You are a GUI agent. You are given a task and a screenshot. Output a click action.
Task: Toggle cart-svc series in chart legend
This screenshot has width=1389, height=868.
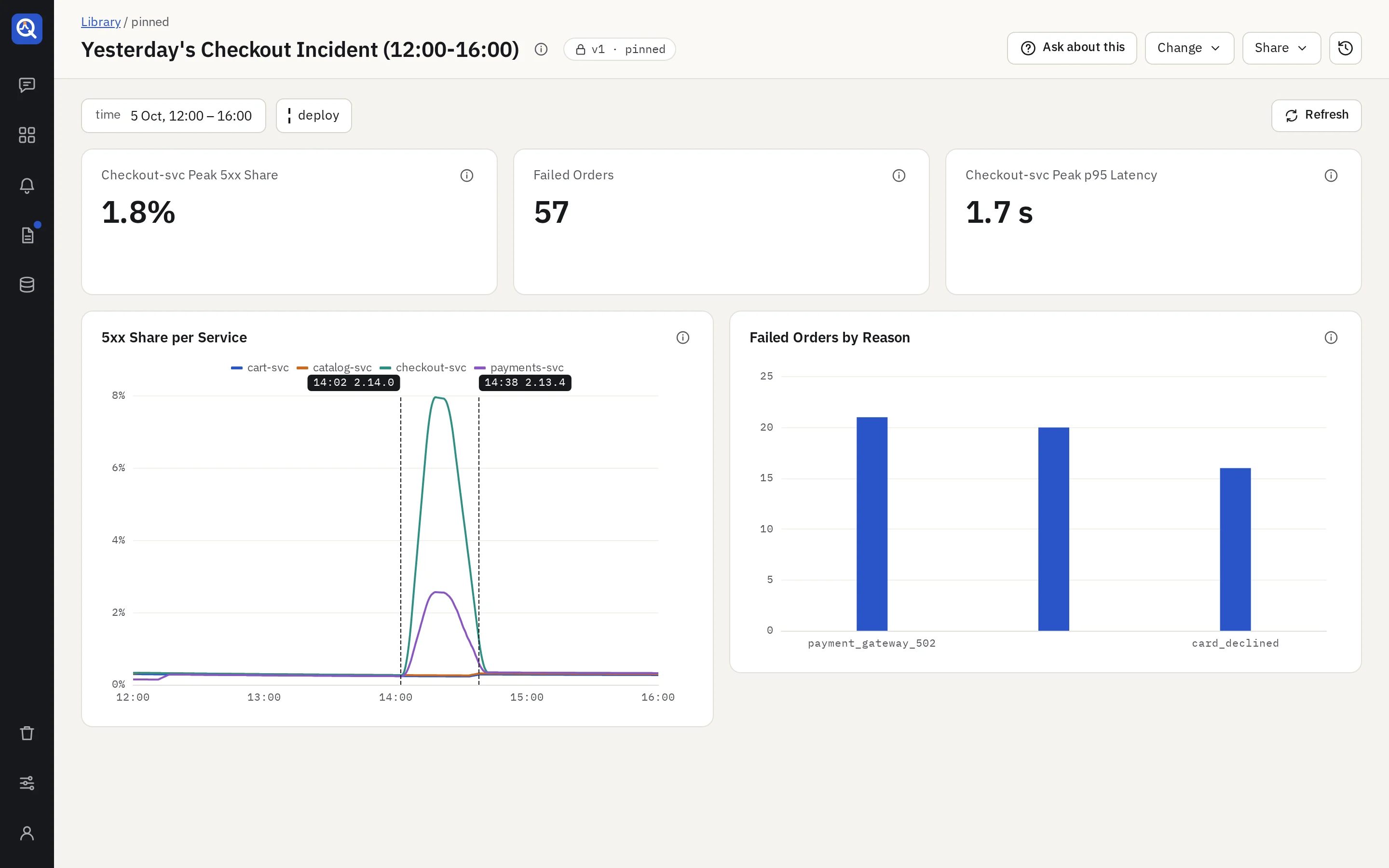[259, 367]
